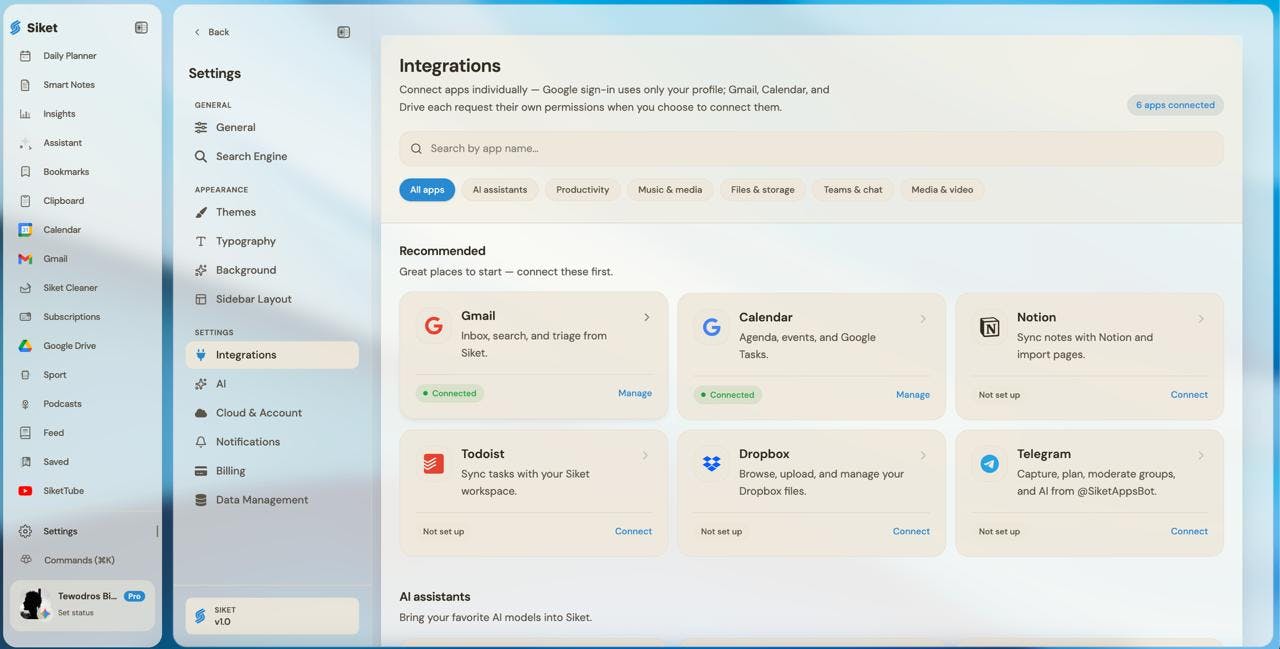1280x649 pixels.
Task: Open the Clipboard icon
Action: pos(25,201)
